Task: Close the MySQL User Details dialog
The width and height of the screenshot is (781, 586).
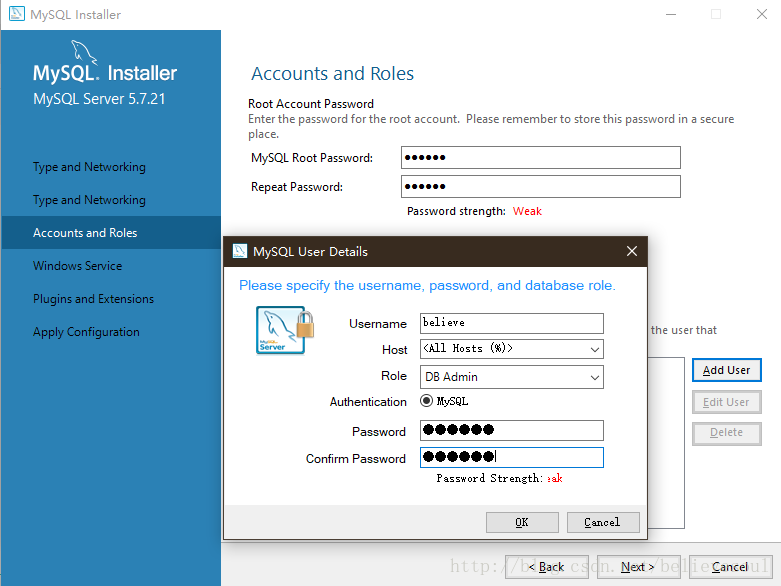Action: pos(632,251)
